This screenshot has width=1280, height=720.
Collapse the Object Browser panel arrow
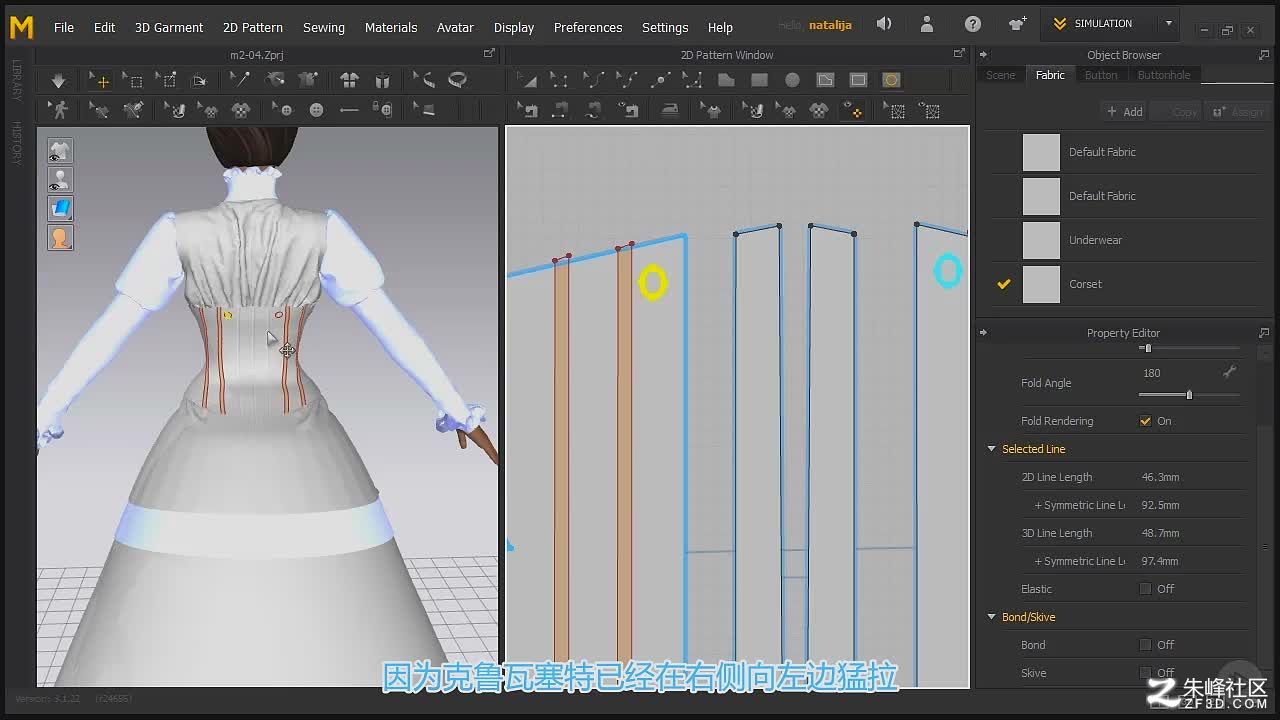(x=983, y=55)
